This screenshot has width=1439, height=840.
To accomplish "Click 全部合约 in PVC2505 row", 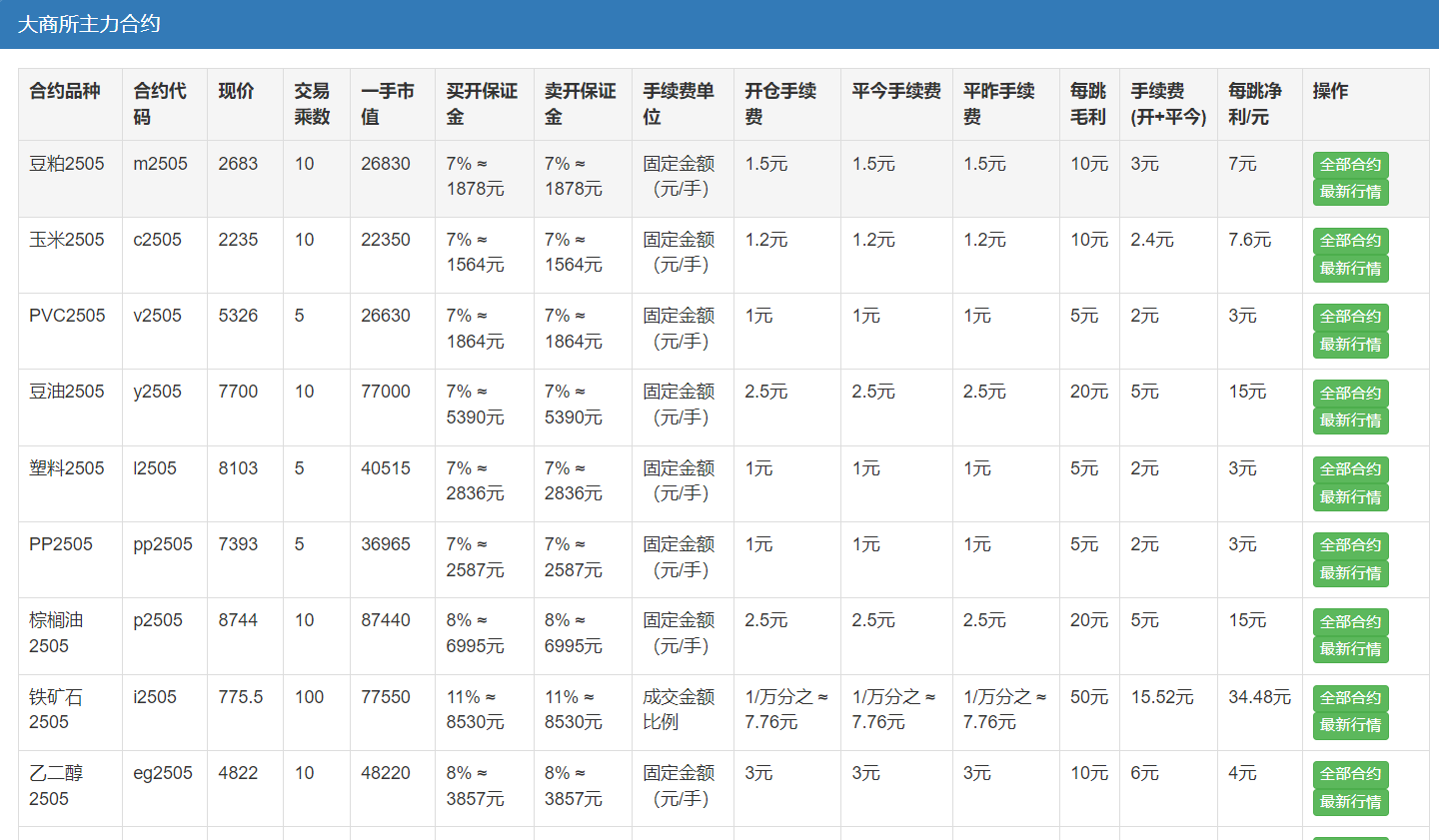I will point(1350,317).
